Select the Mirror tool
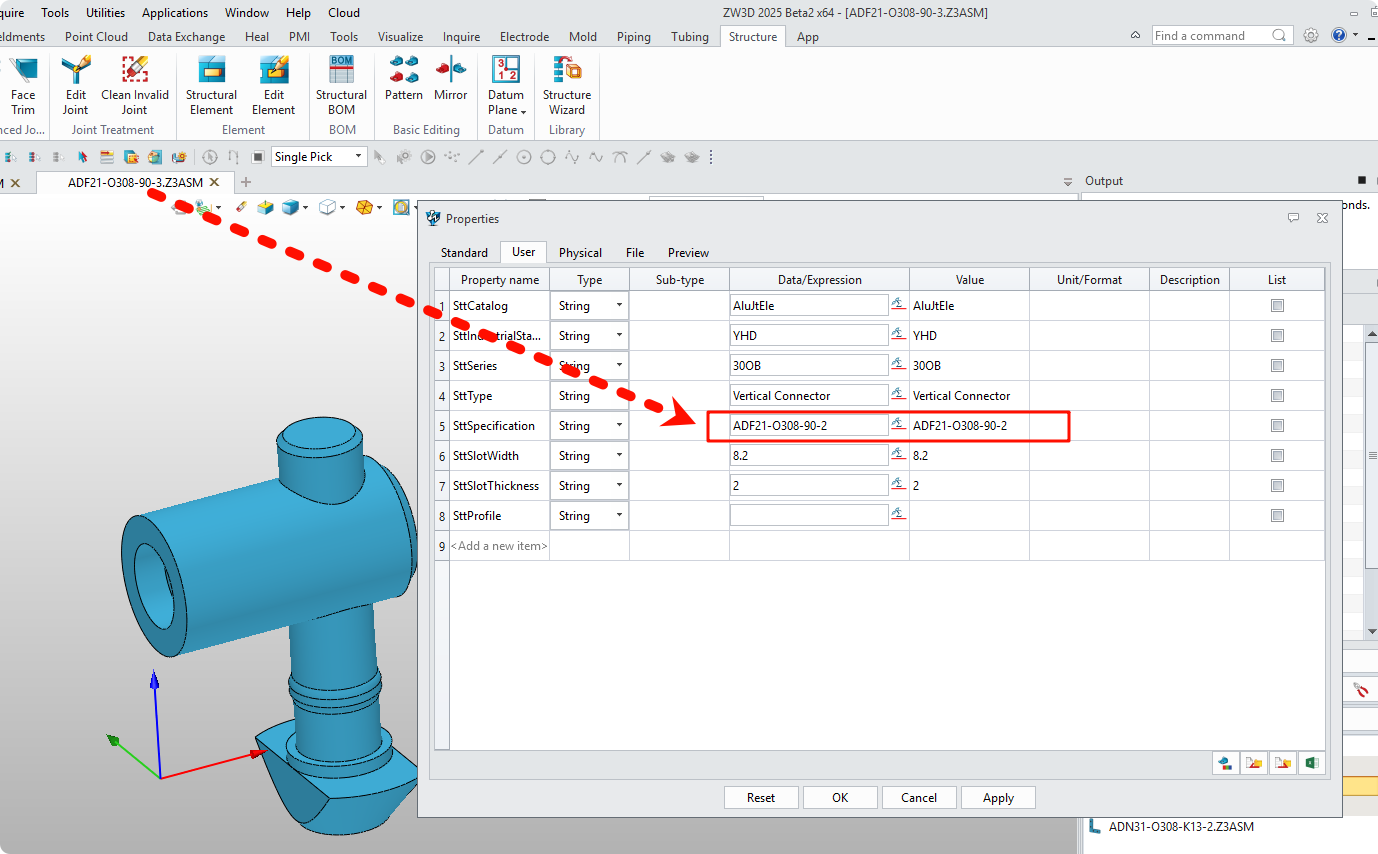1378x854 pixels. point(450,80)
